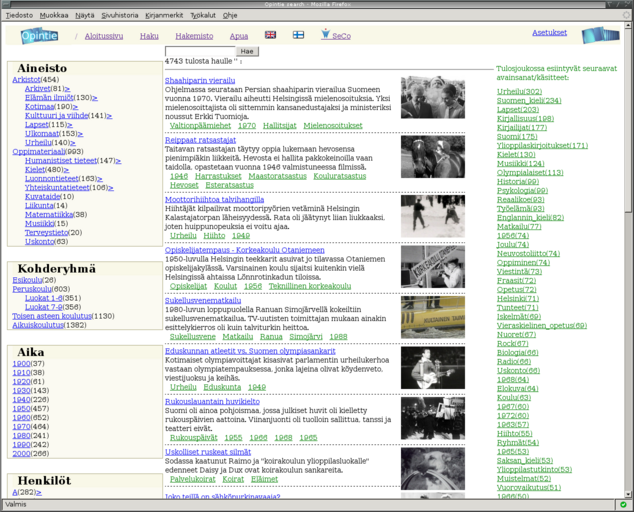
Task: Expand the Elämän ilmiöt subcategory arrow
Action: point(95,97)
